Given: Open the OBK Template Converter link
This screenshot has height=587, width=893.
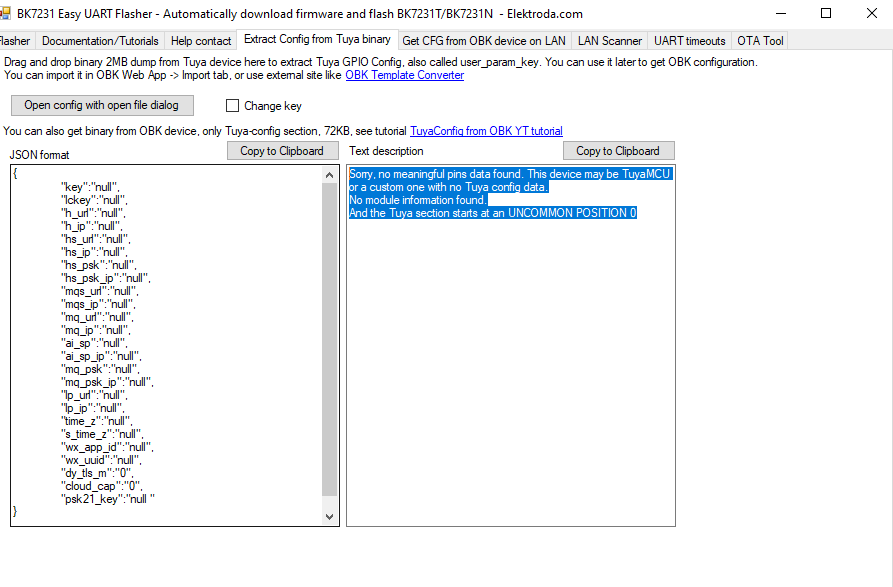Looking at the screenshot, I should (404, 75).
